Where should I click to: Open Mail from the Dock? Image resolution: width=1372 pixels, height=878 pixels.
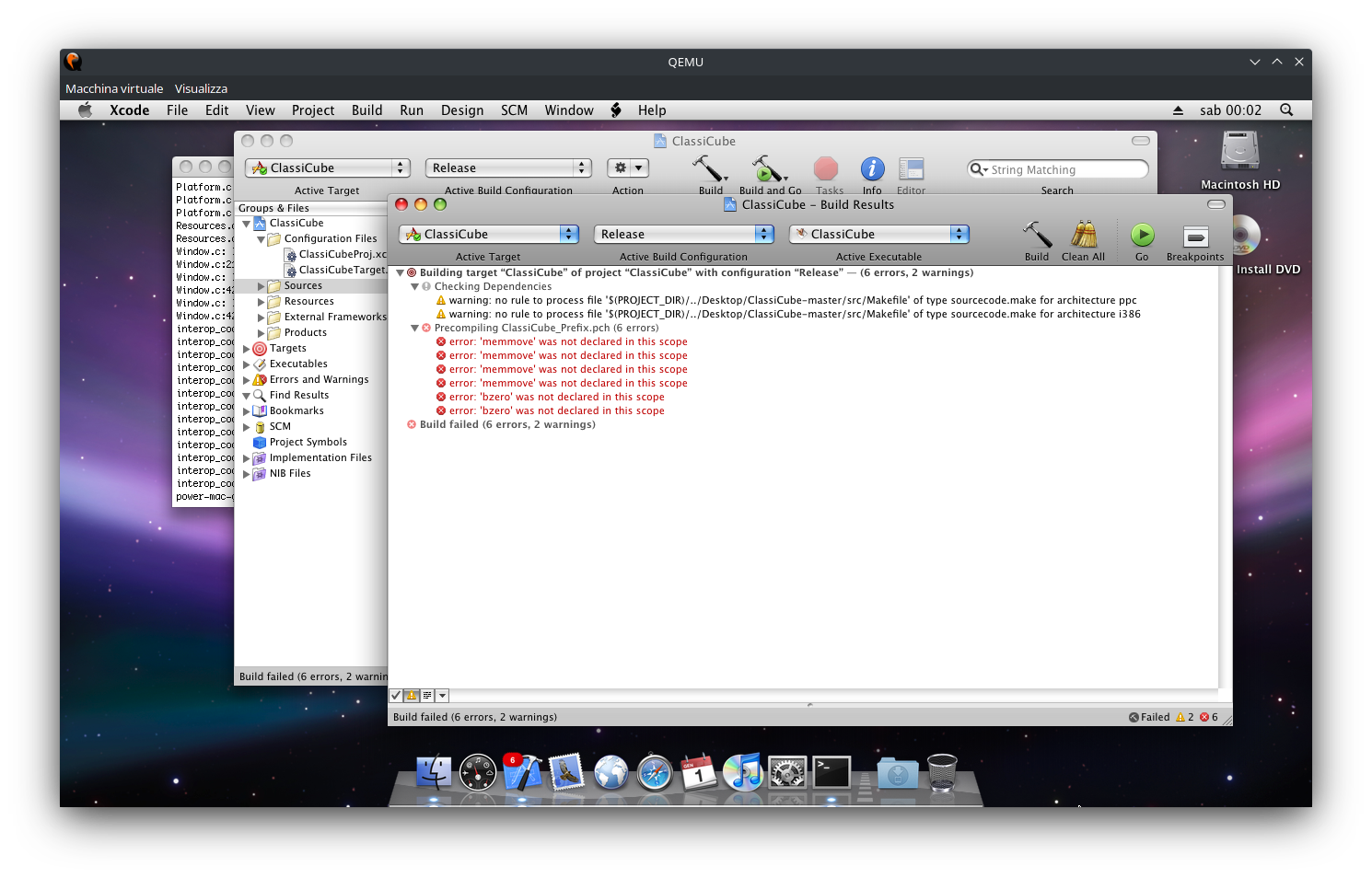click(x=566, y=772)
